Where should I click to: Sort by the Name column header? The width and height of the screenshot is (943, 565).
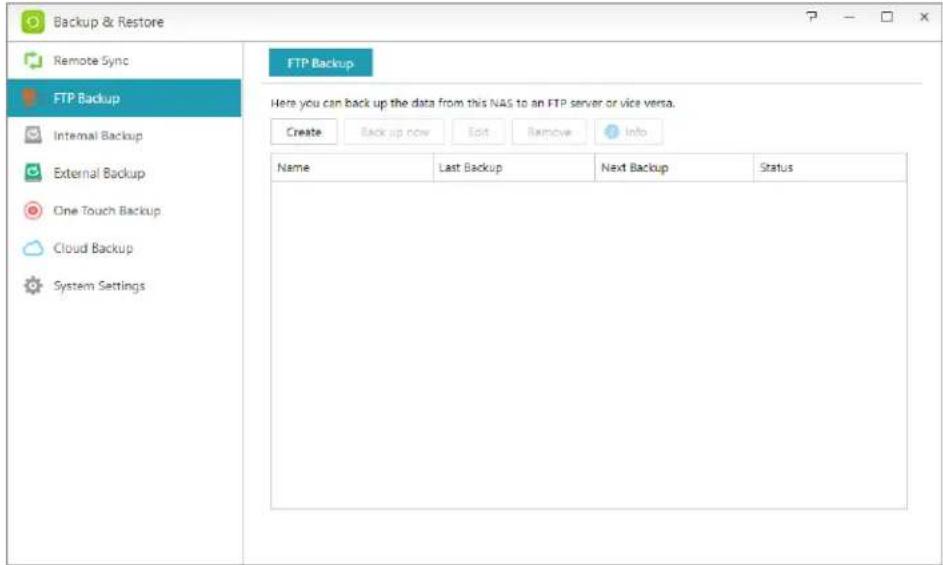tap(352, 167)
